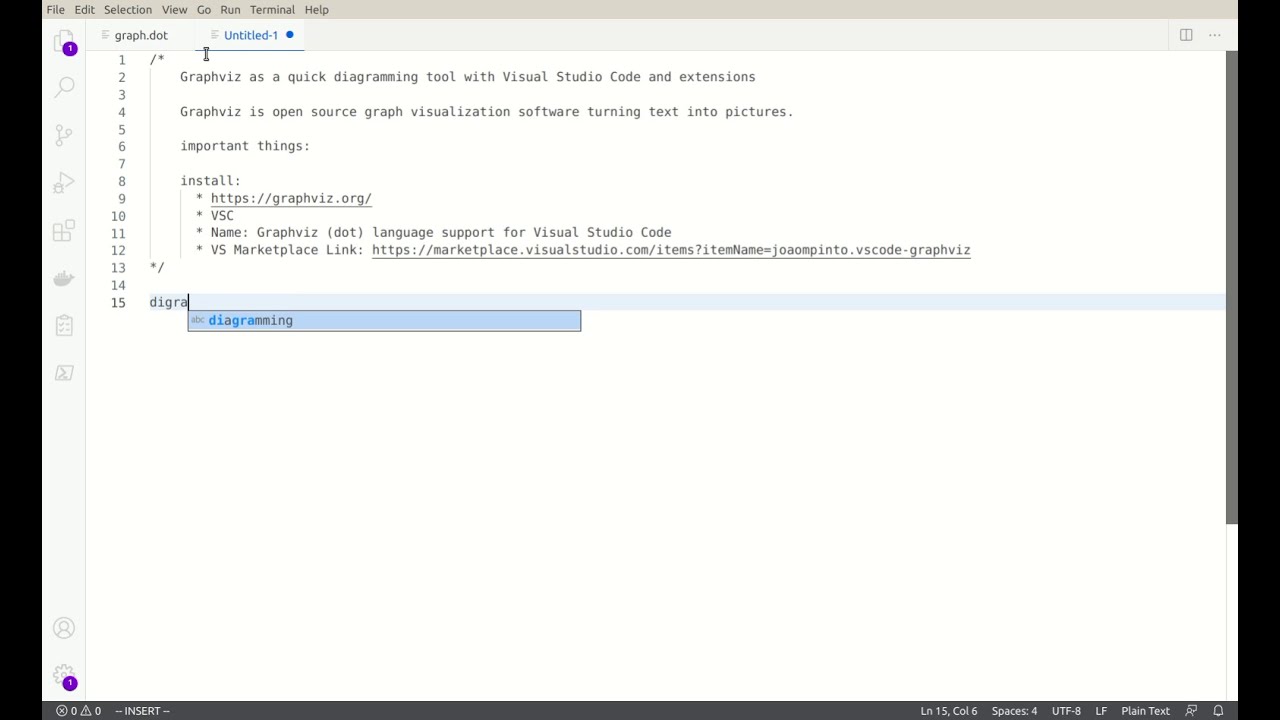Click the errors and warnings status indicator
This screenshot has width=1280, height=720.
click(78, 711)
